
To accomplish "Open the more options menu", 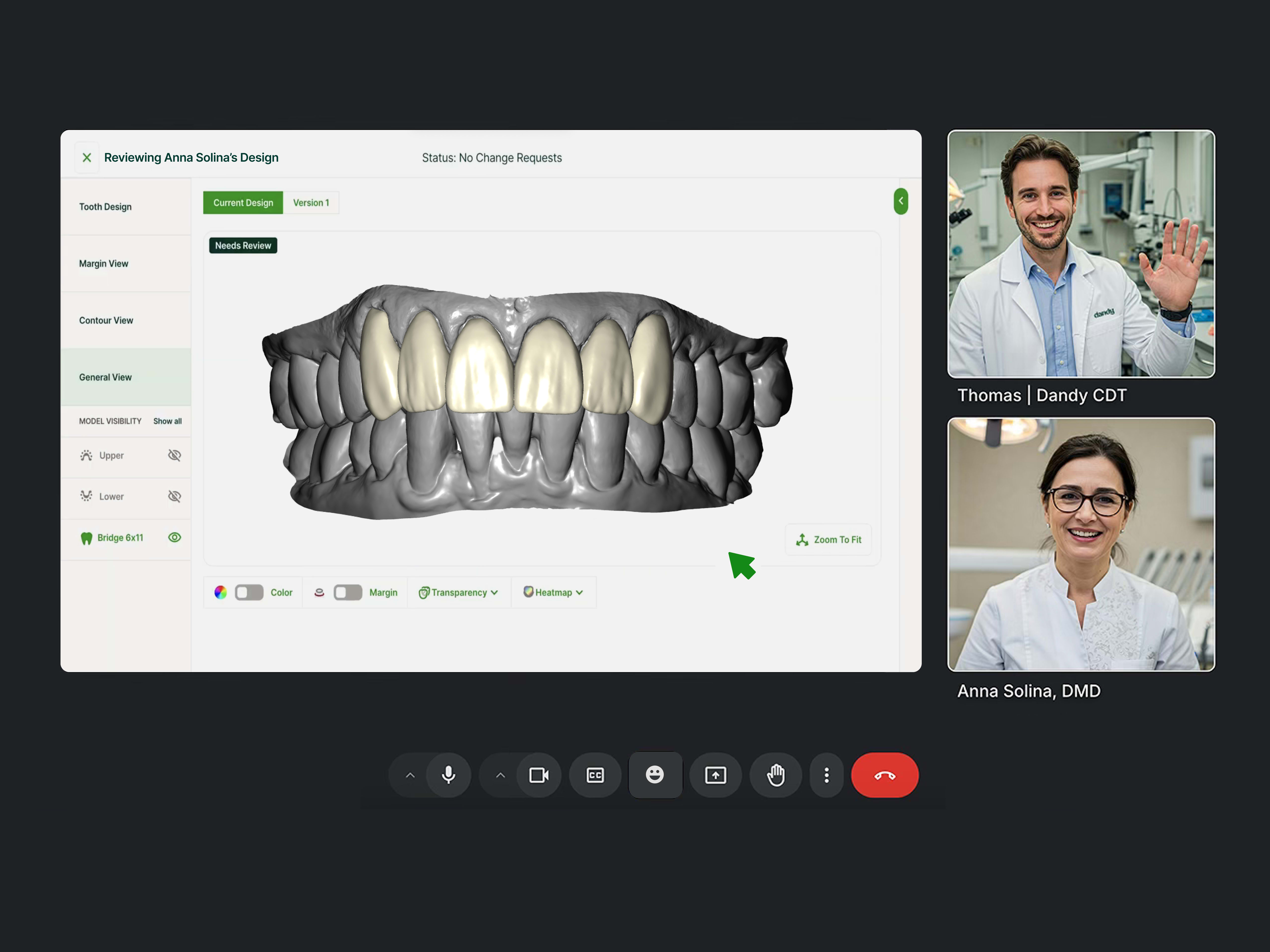I will [x=827, y=775].
